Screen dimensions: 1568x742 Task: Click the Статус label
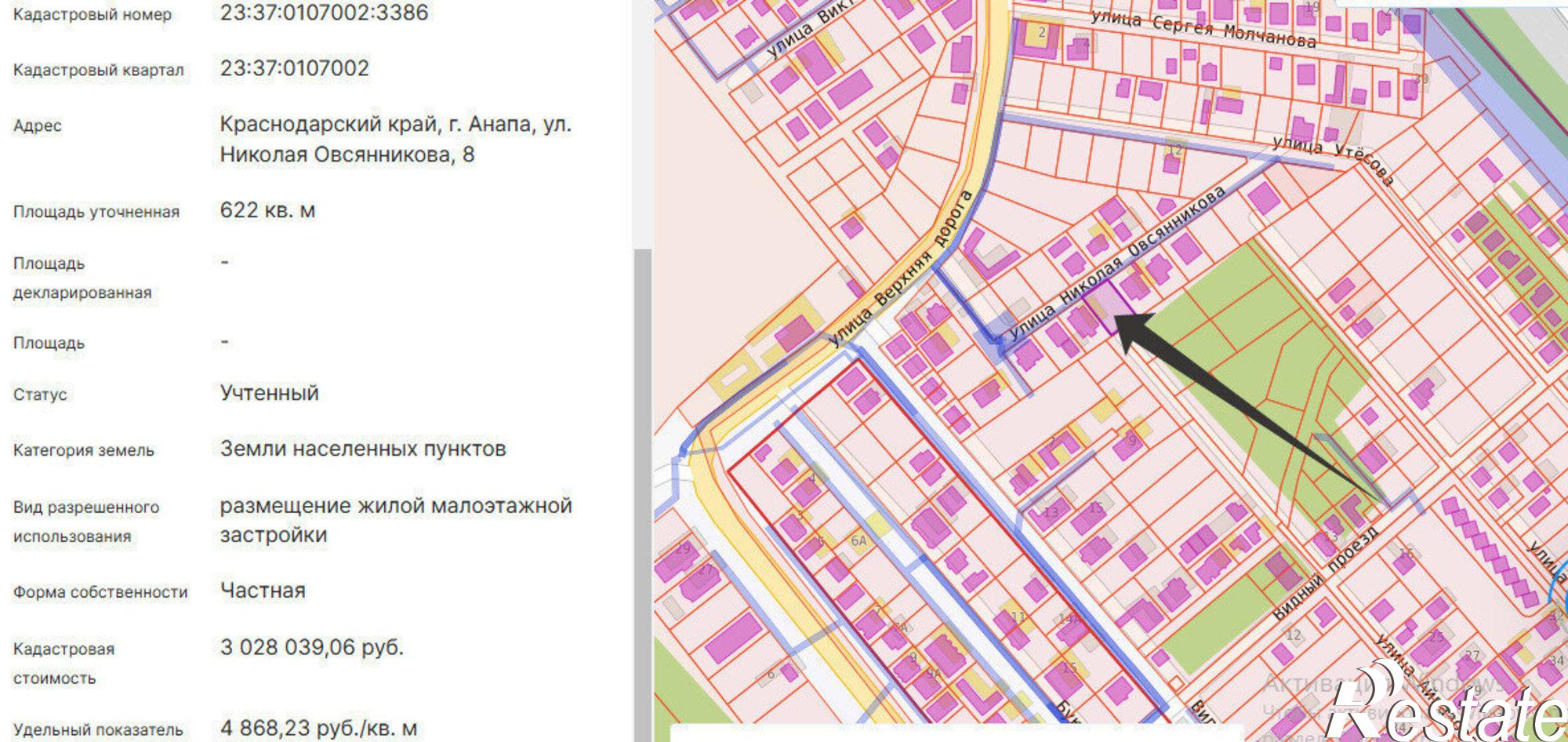(x=40, y=395)
